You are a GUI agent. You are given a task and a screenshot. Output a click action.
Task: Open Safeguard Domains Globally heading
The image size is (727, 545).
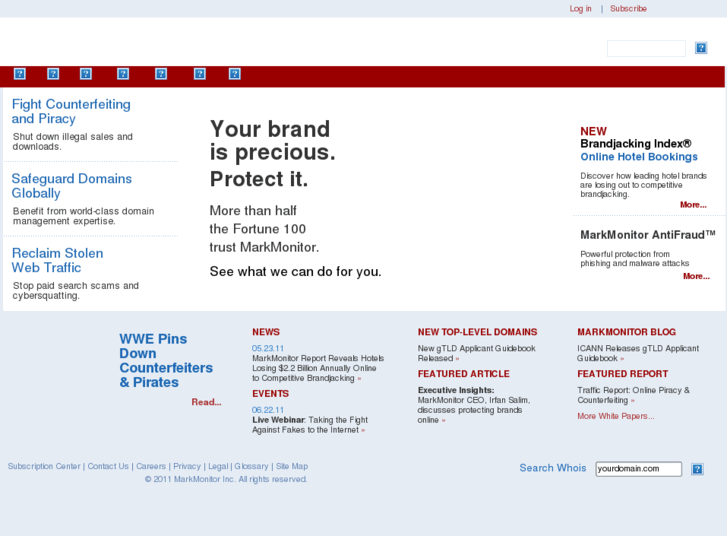[x=71, y=186]
